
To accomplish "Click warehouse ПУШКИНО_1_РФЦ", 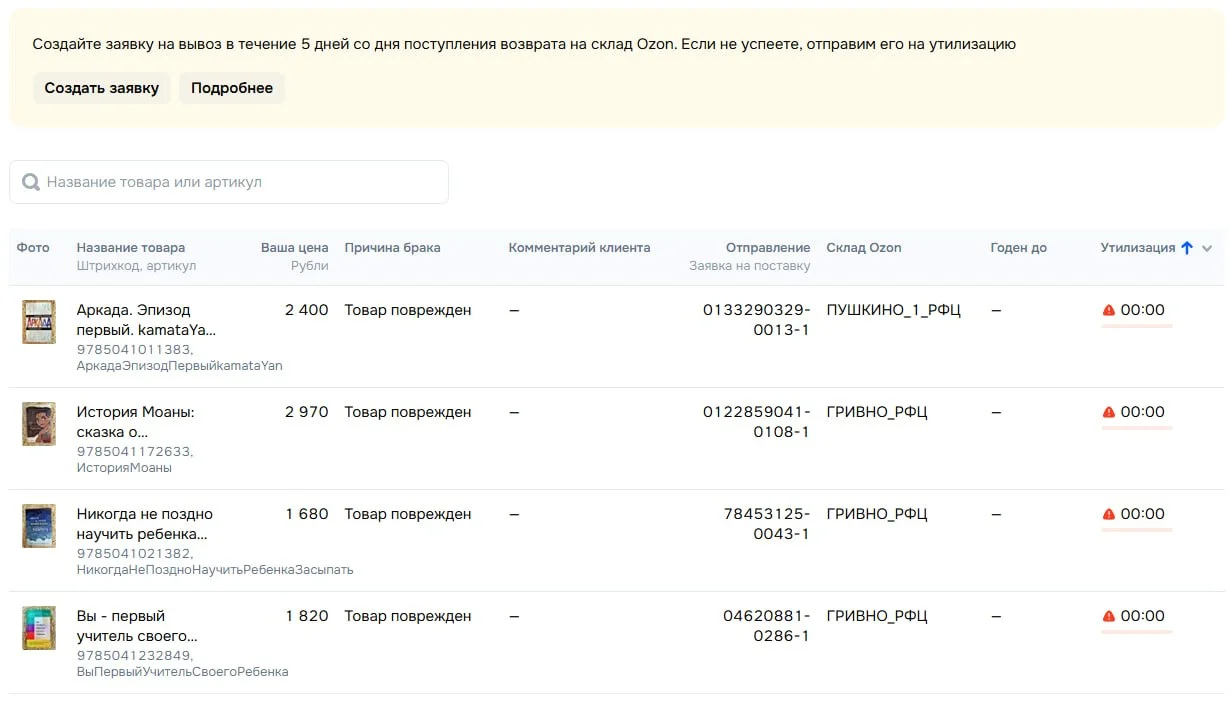I will tap(894, 310).
